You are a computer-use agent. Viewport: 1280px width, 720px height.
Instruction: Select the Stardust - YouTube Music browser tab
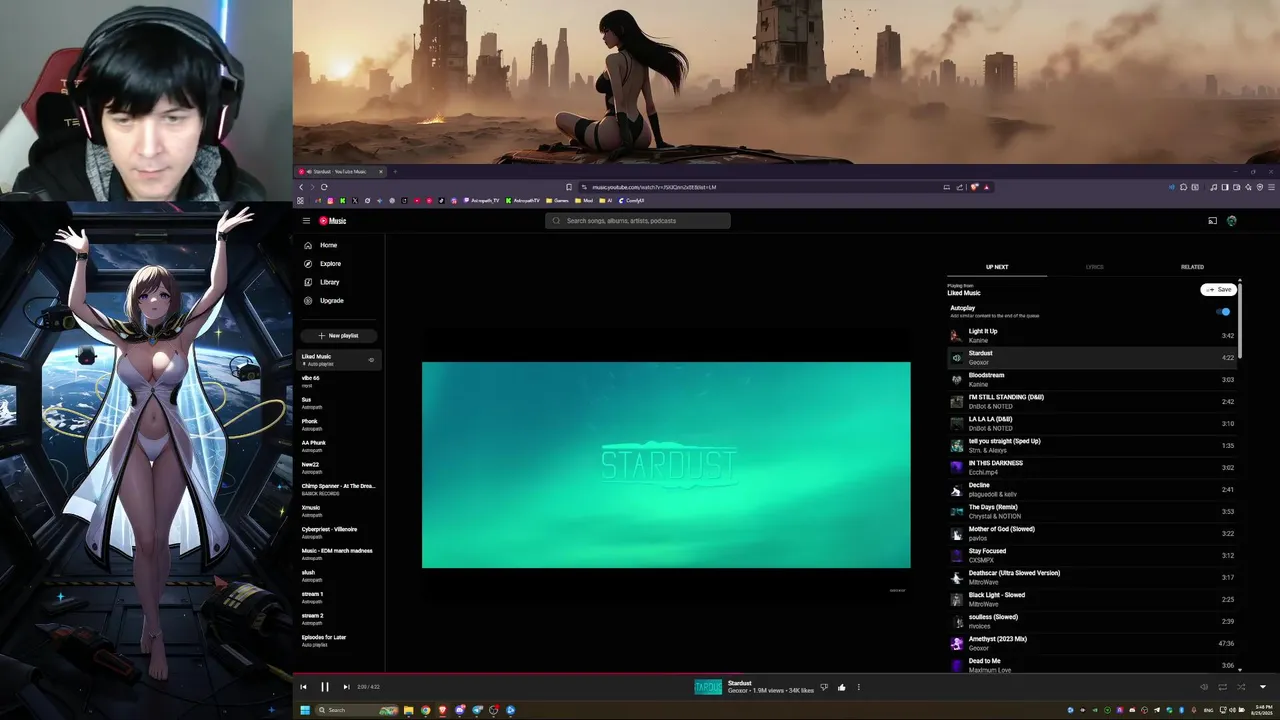[x=340, y=172]
